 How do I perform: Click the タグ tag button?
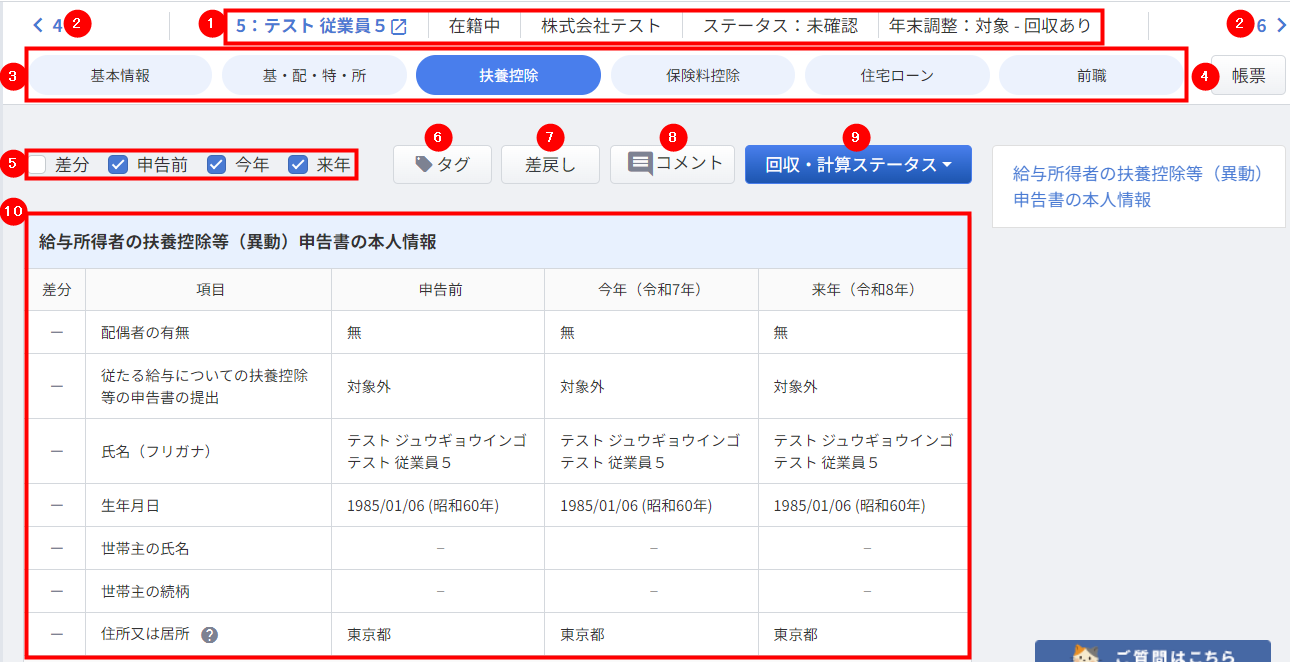(442, 165)
